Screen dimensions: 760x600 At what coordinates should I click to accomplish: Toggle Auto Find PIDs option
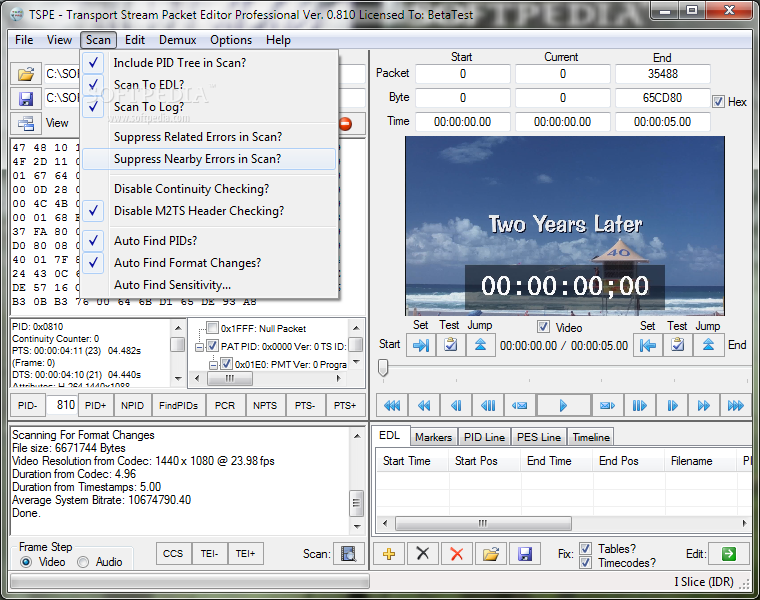point(209,240)
